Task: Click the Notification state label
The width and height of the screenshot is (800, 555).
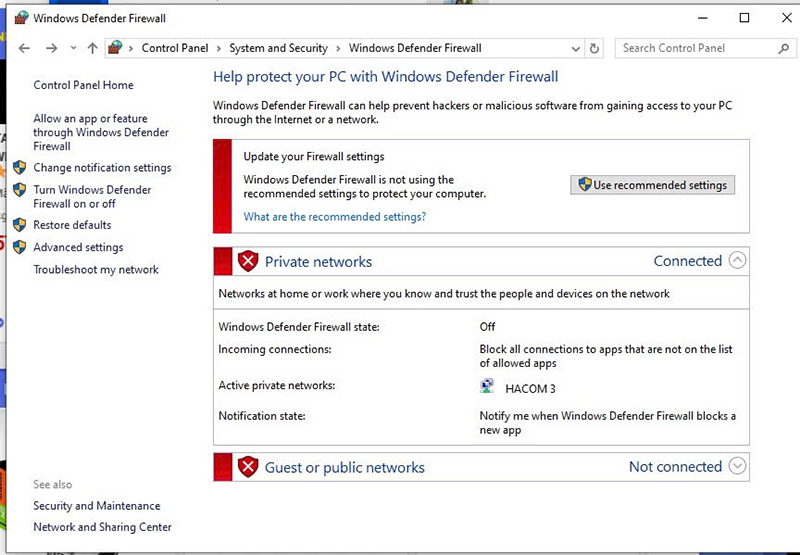Action: 262,416
